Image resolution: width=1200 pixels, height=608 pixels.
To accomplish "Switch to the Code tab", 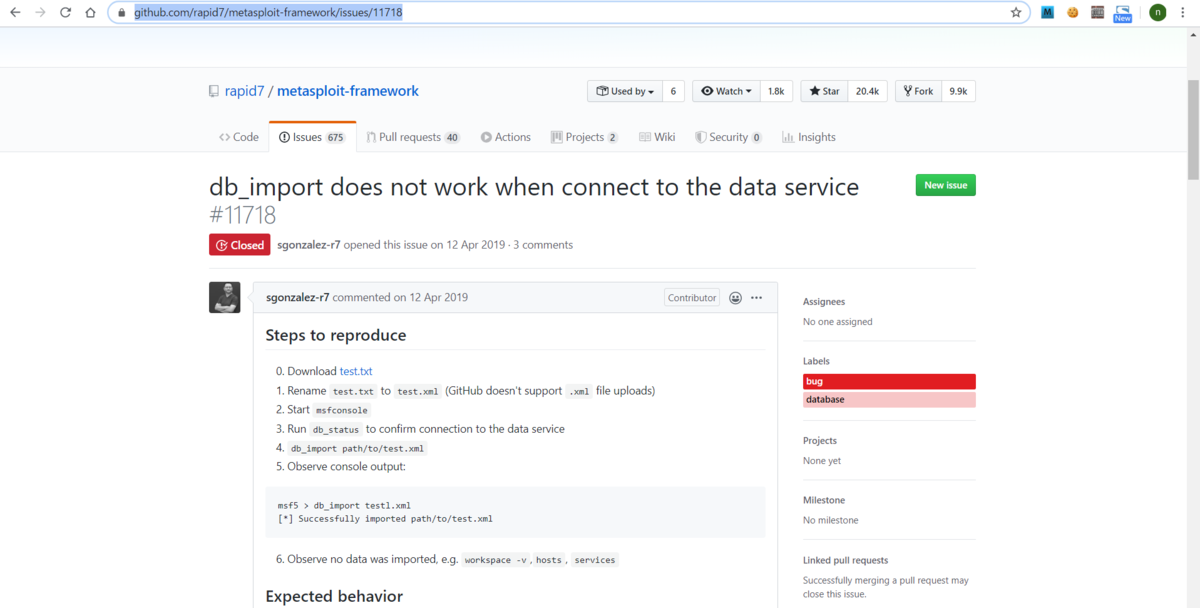I will click(239, 137).
